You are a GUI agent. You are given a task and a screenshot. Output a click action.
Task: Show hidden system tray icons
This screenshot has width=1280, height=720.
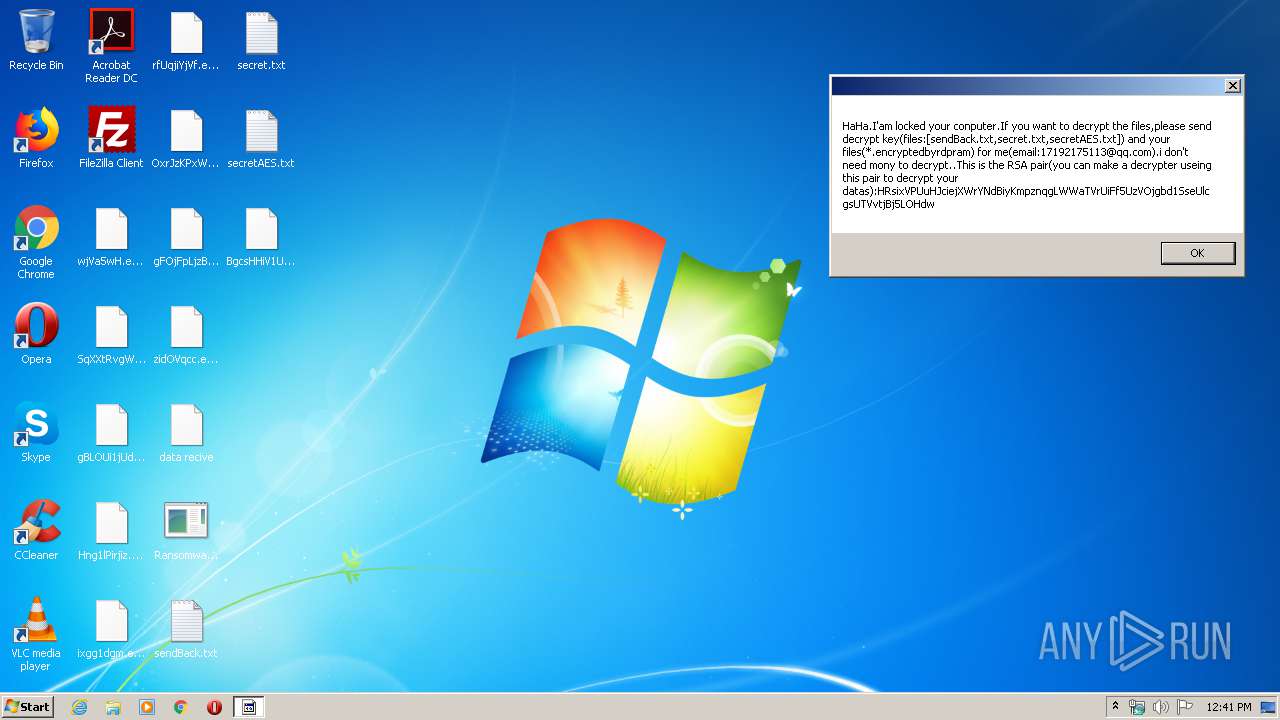[1115, 707]
